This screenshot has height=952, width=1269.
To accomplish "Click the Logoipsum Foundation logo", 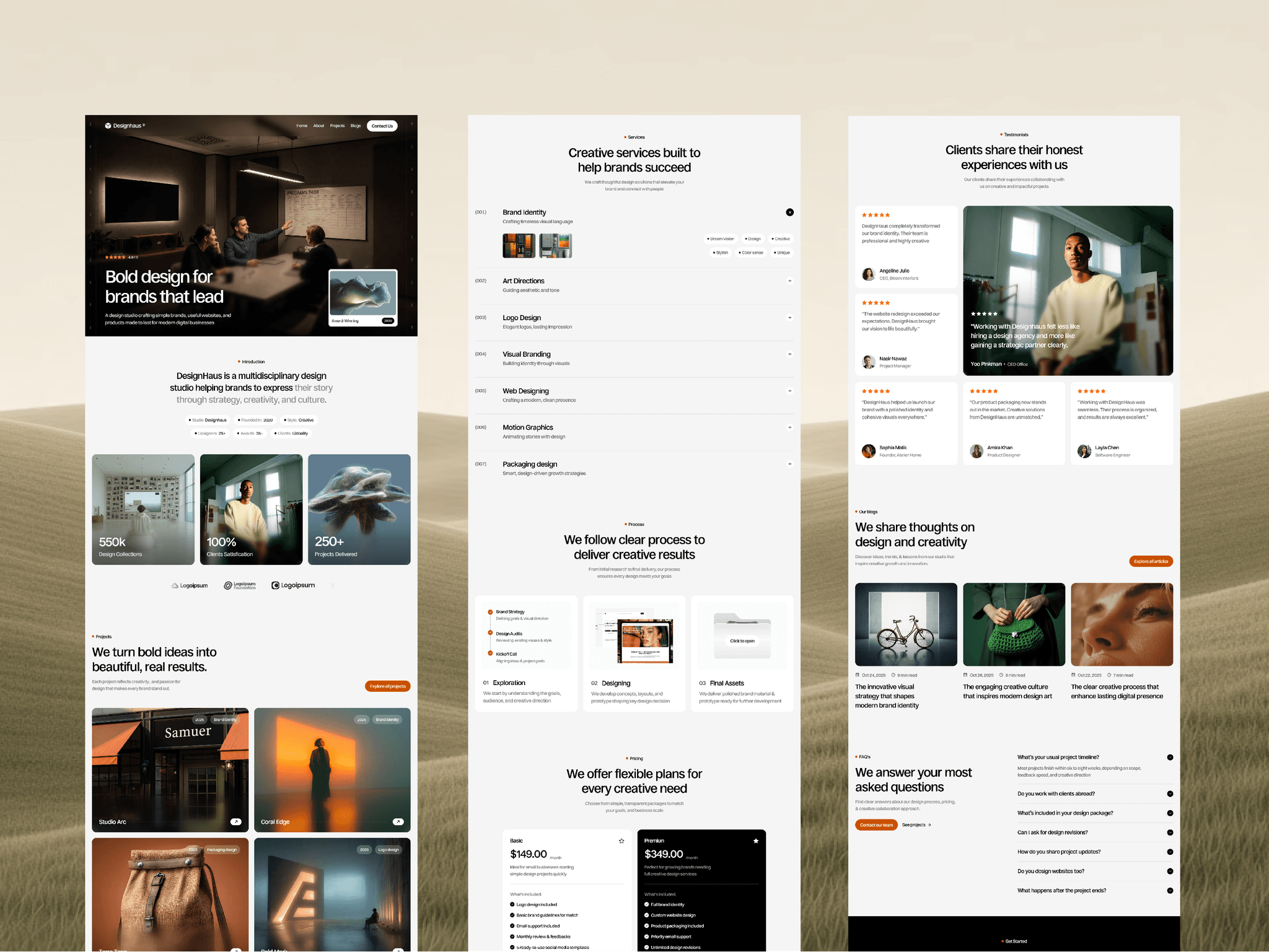I will tap(240, 585).
